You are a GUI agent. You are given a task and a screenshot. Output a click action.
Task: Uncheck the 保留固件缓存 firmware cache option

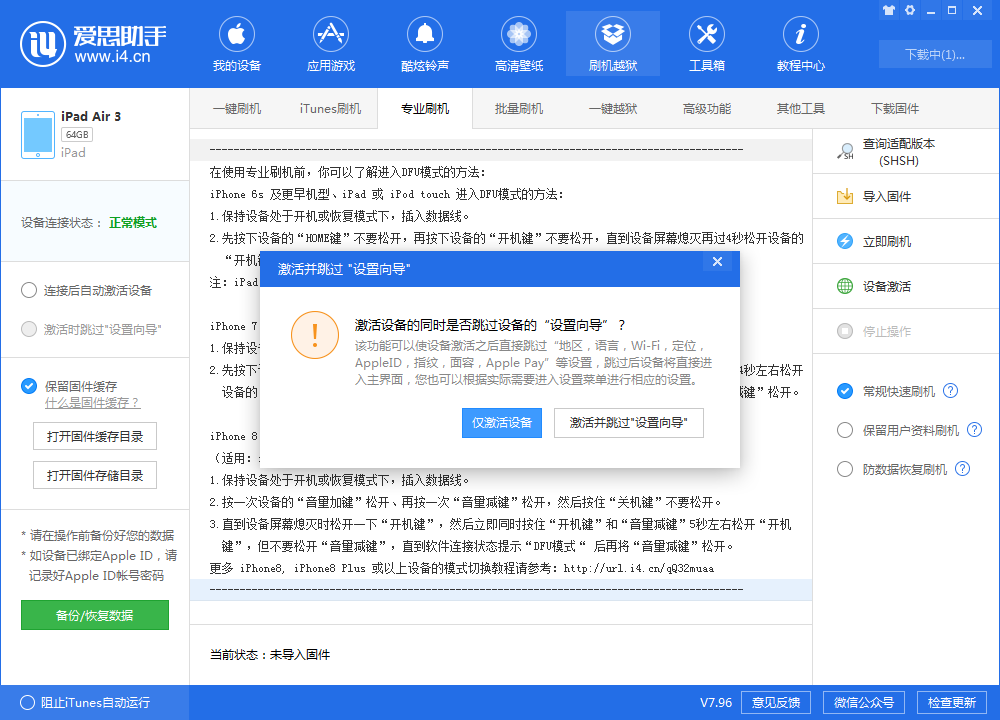click(29, 388)
